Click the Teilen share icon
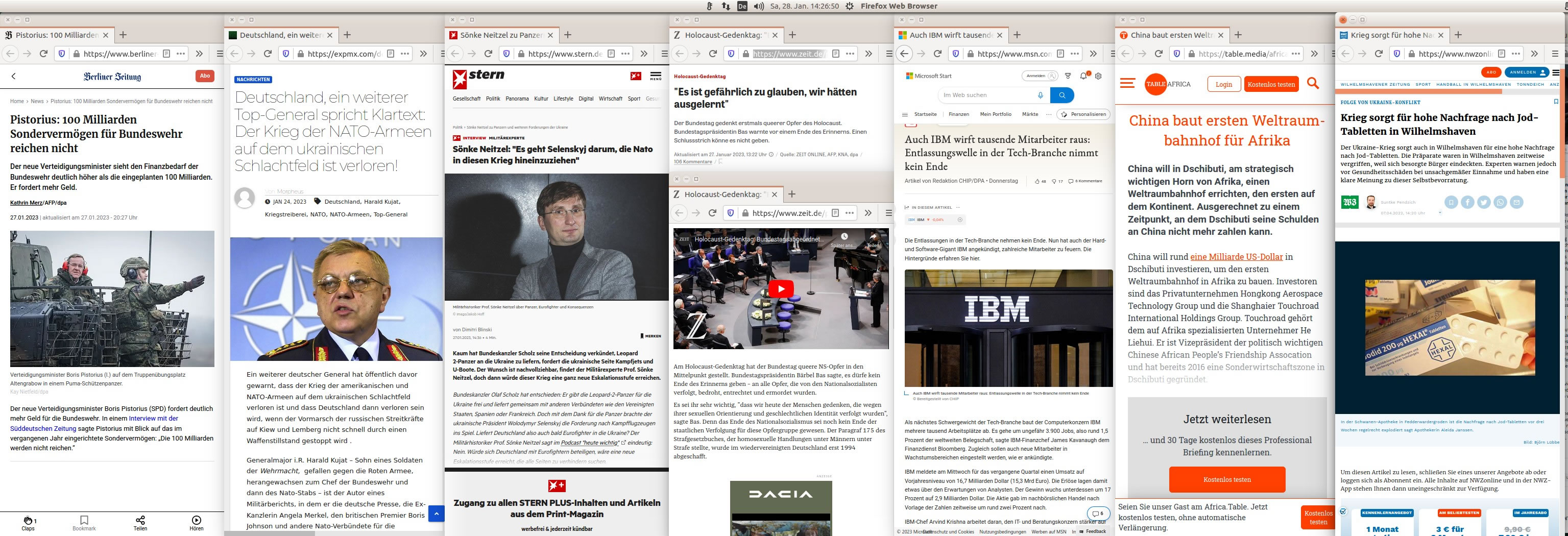This screenshot has height=536, width=1568. (x=140, y=520)
